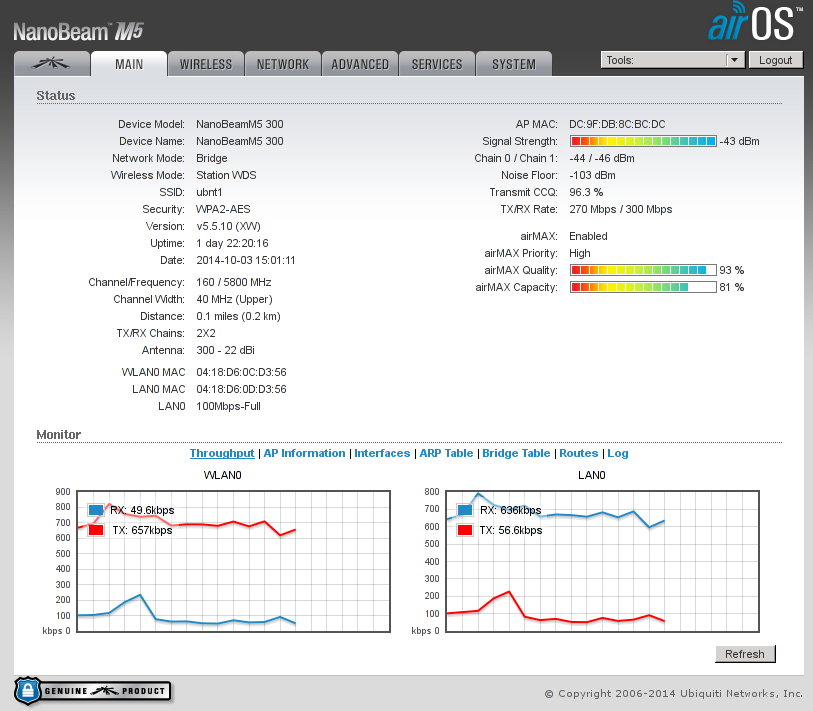
Task: Click the TX/RX Rate value 270 Mbps / 300 Mbps
Action: point(621,210)
